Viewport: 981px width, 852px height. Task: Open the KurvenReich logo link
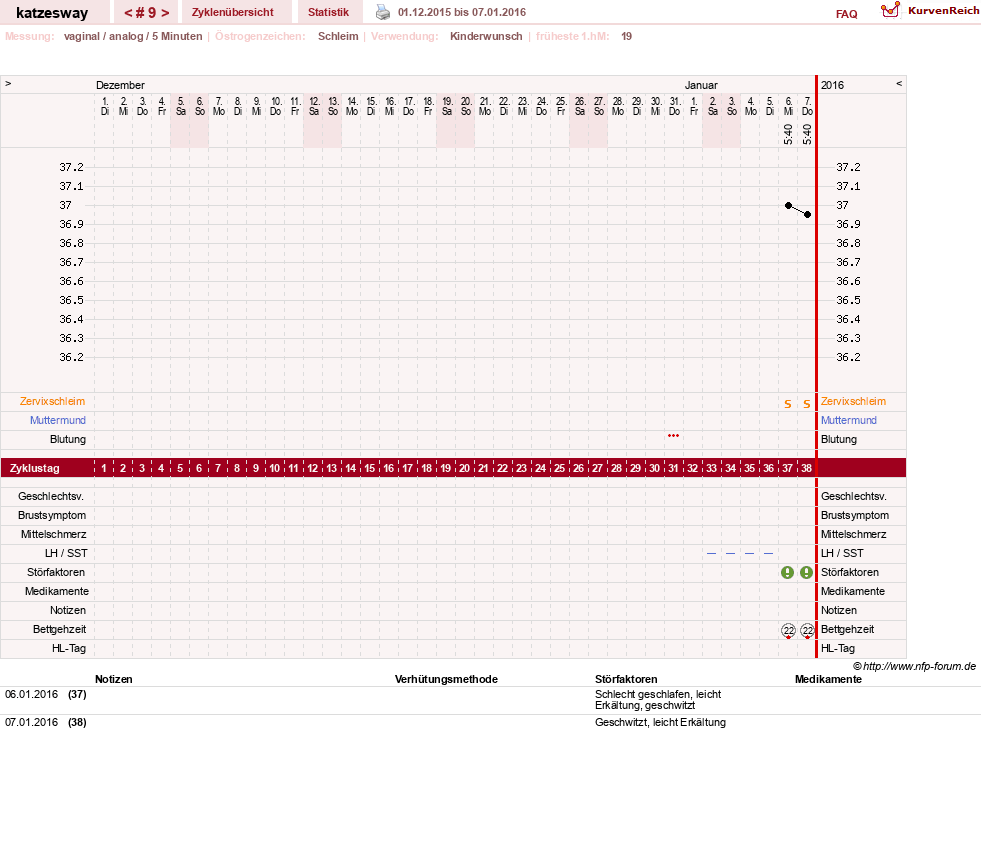[x=930, y=11]
